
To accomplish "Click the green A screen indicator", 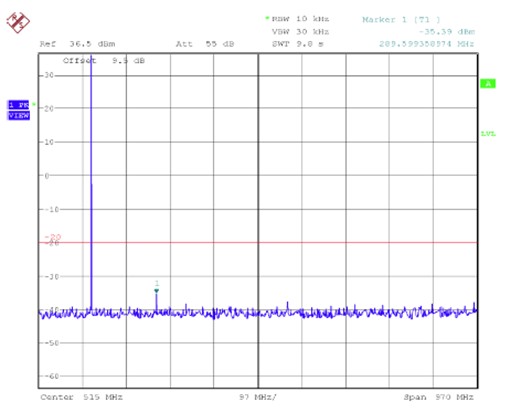I will (x=488, y=83).
